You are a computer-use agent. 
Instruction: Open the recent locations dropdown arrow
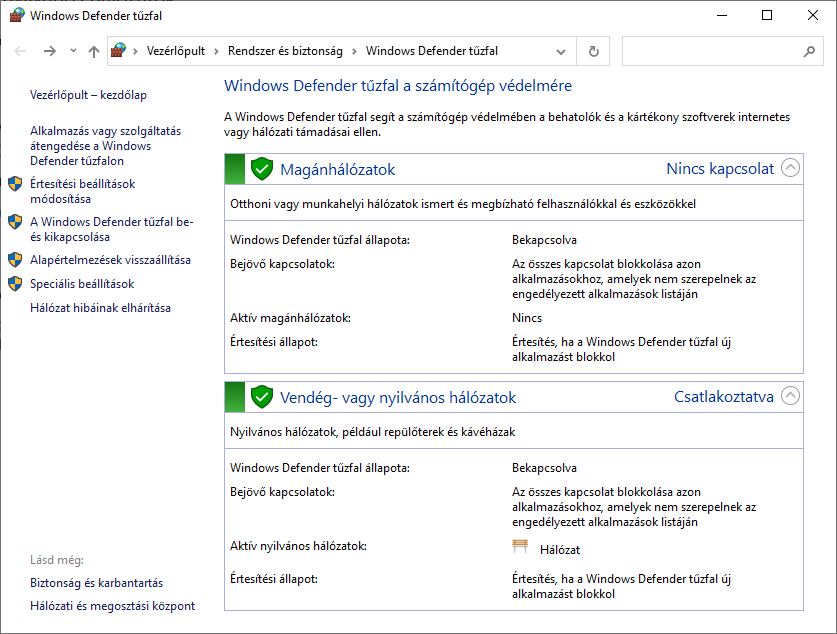click(73, 51)
